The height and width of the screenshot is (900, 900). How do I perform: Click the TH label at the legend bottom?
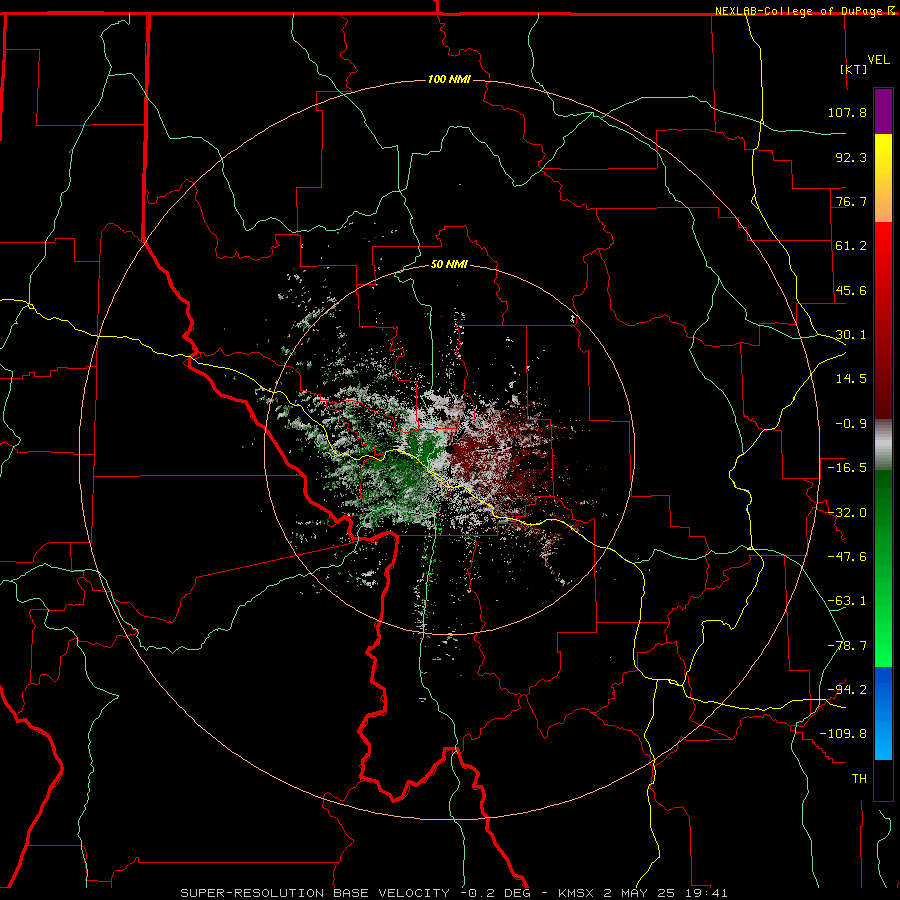[x=859, y=779]
